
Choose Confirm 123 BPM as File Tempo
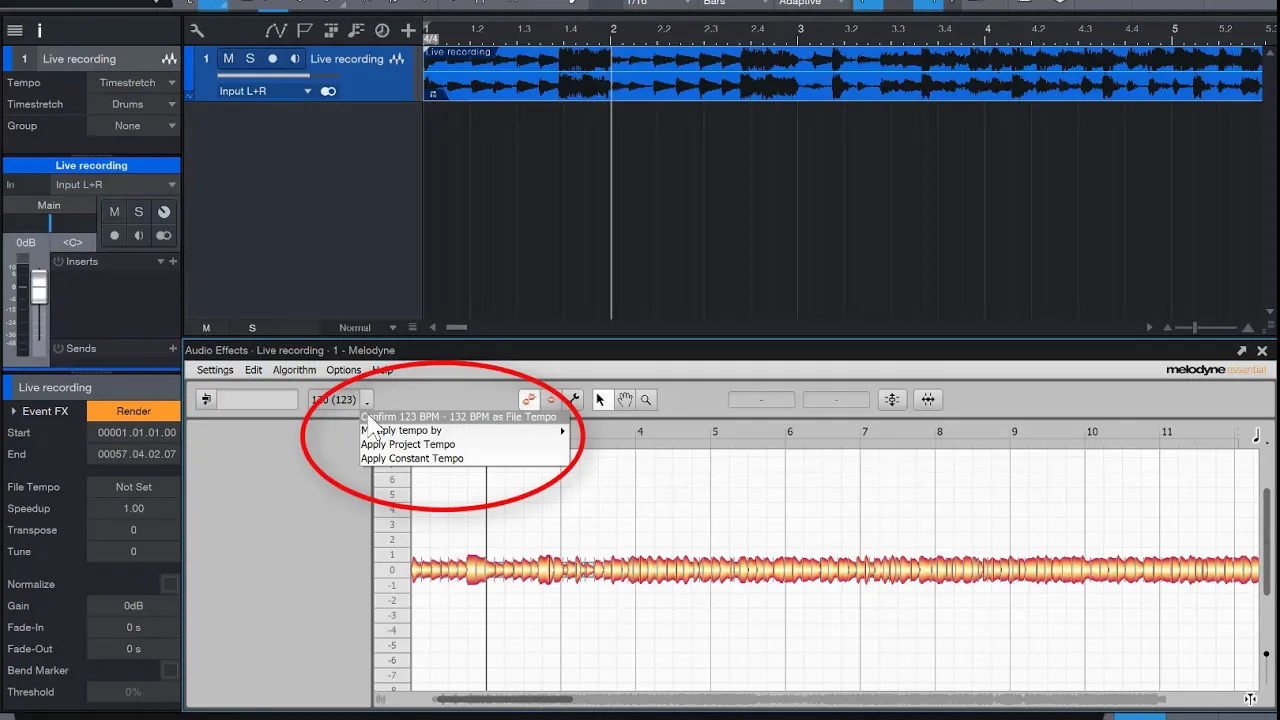click(x=465, y=417)
